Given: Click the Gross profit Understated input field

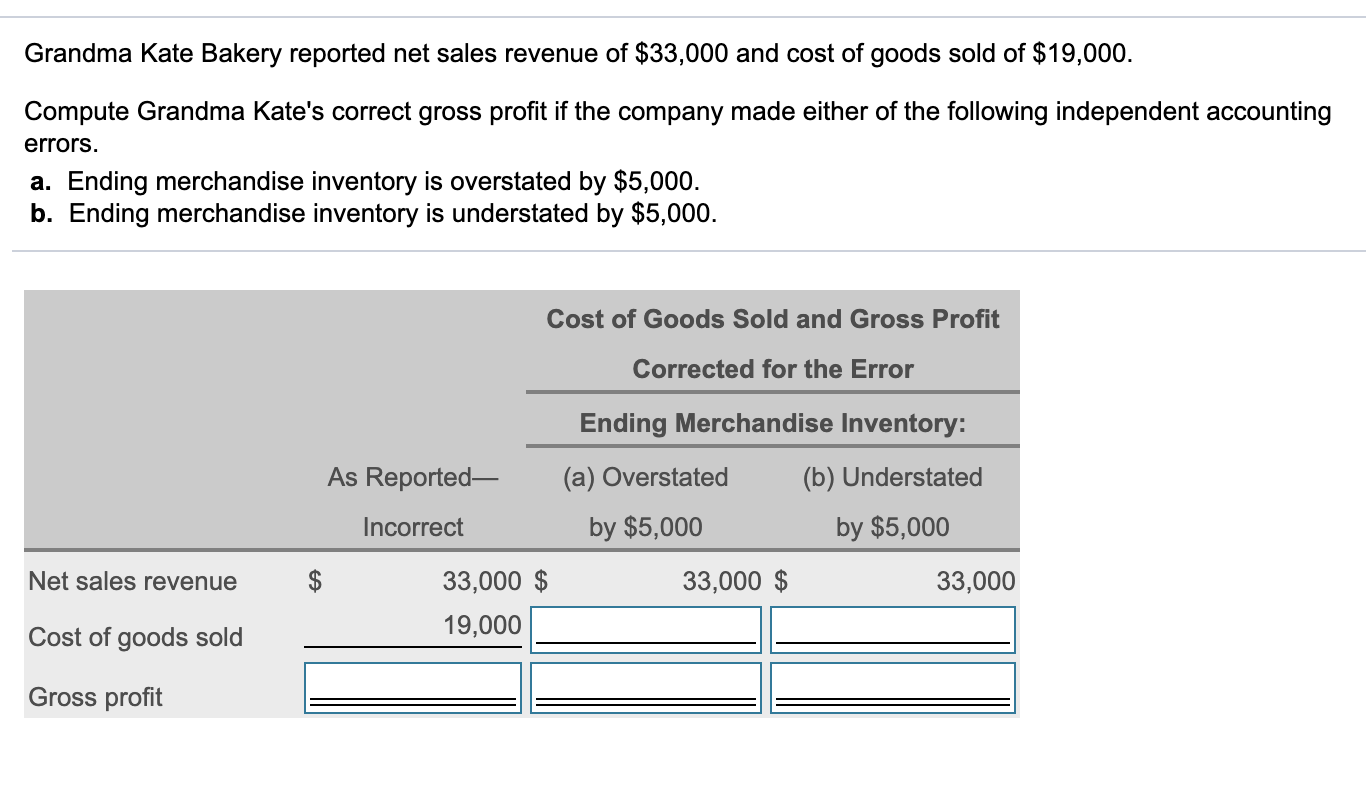Looking at the screenshot, I should pyautogui.click(x=891, y=686).
